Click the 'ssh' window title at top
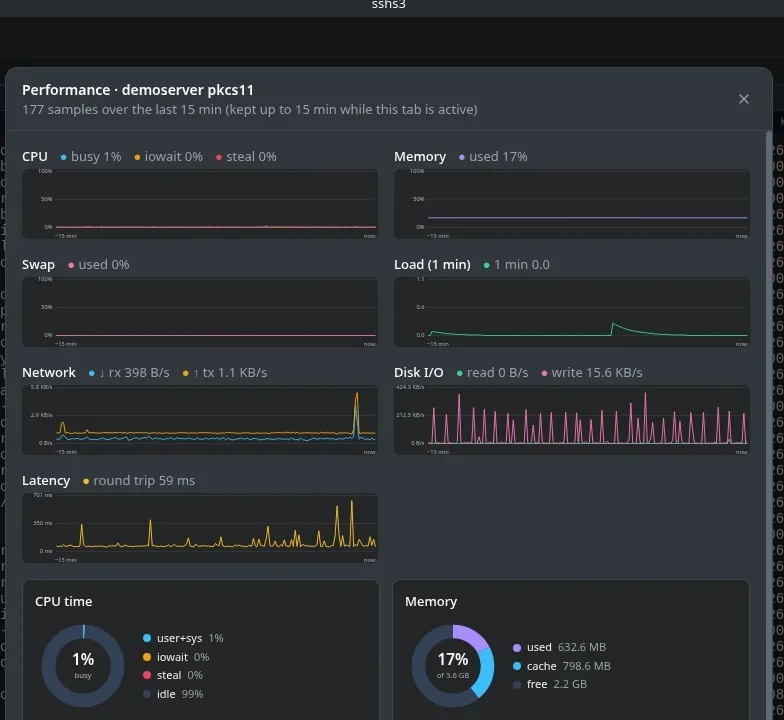 [388, 4]
